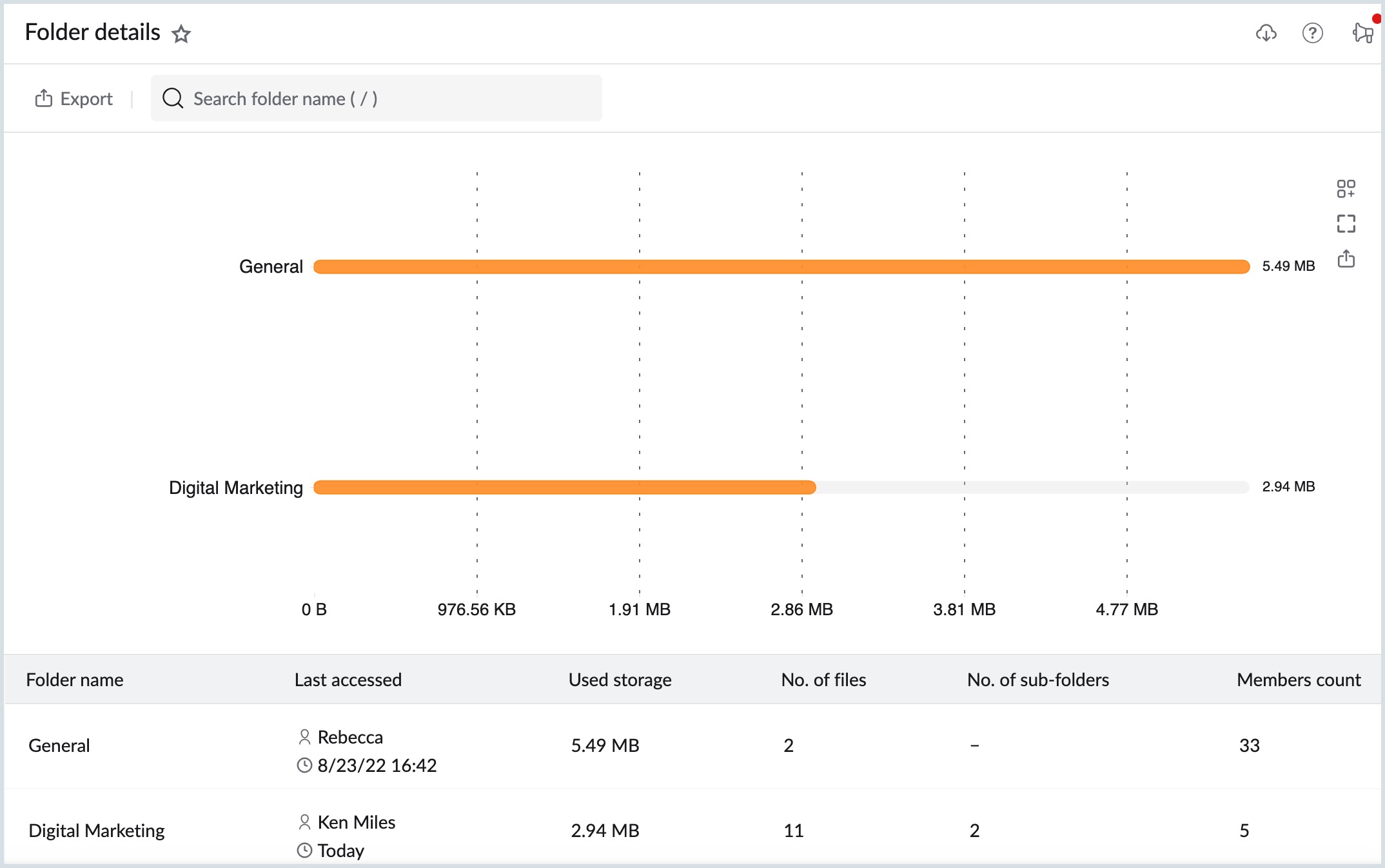Toggle the Used storage column sort
Screen dimensions: 1385x868
[618, 679]
